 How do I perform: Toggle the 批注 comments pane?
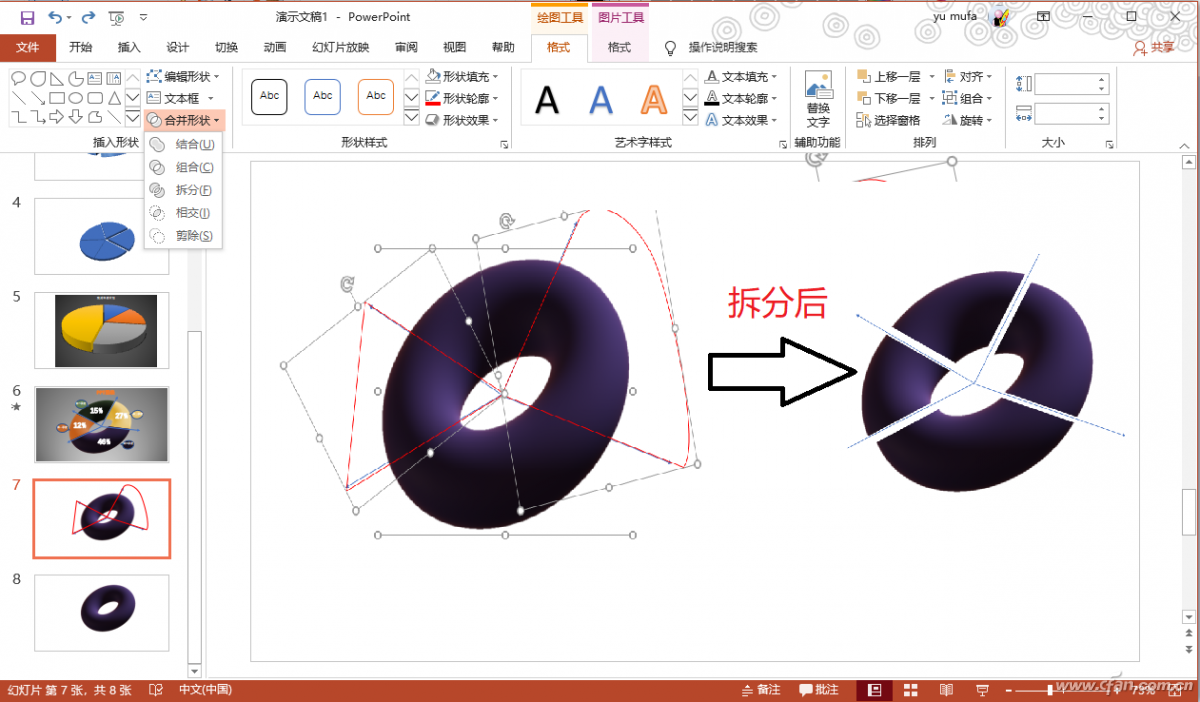[x=820, y=690]
